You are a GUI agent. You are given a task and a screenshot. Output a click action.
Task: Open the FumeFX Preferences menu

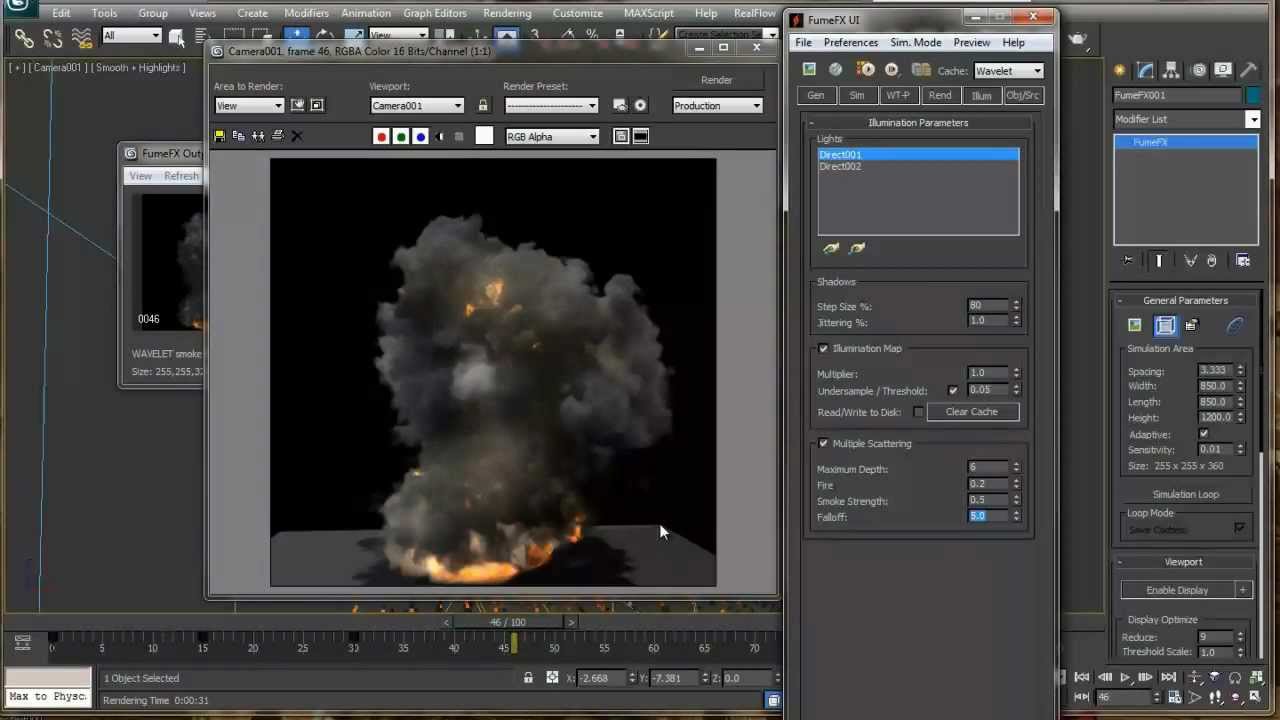pyautogui.click(x=851, y=43)
